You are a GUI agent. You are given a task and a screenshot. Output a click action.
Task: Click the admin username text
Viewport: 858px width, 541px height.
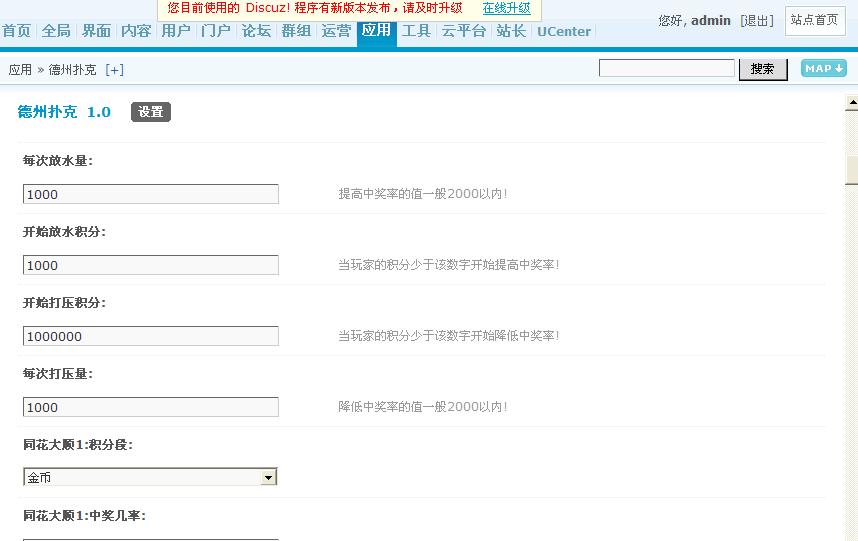point(711,21)
